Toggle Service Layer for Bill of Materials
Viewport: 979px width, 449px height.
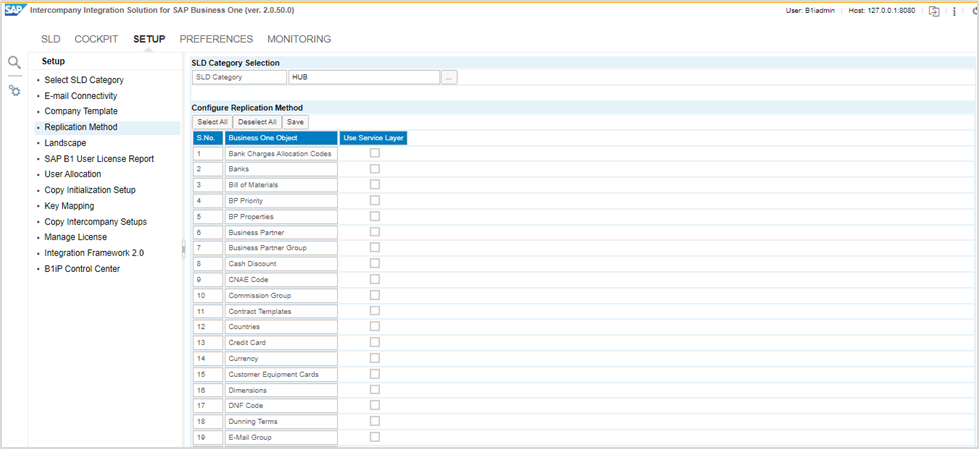[x=375, y=185]
